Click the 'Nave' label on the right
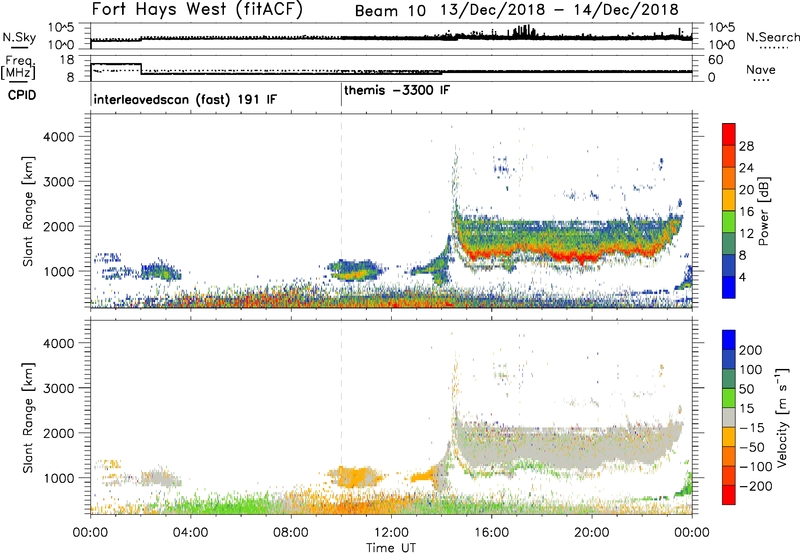Image resolution: width=800 pixels, height=554 pixels. [761, 69]
